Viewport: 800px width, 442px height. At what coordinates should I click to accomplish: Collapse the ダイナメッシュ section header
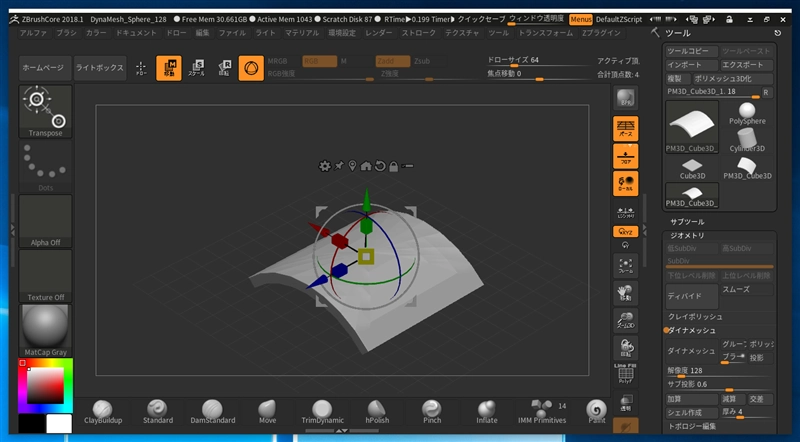691,330
